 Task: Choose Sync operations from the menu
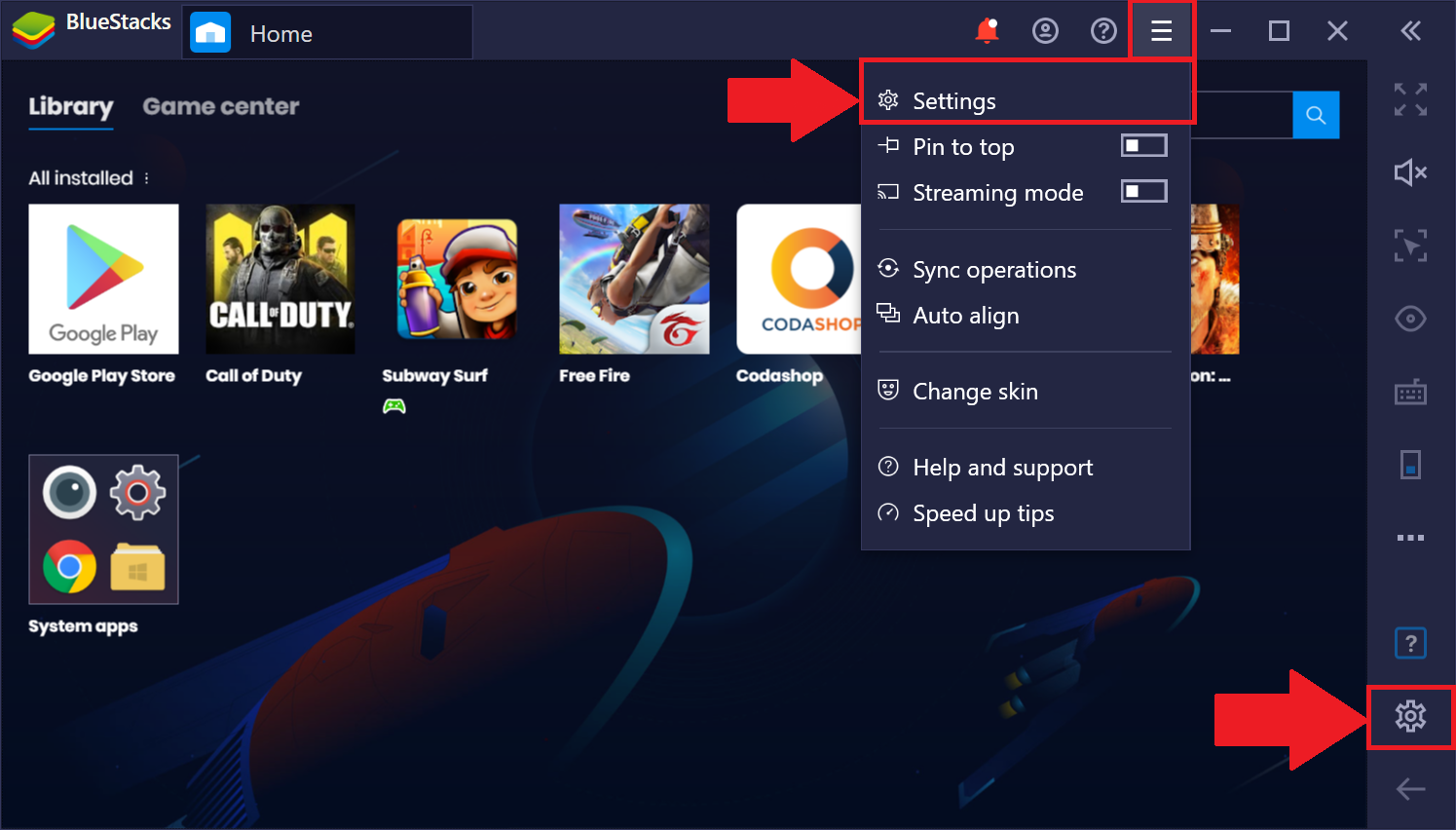(x=1027, y=270)
